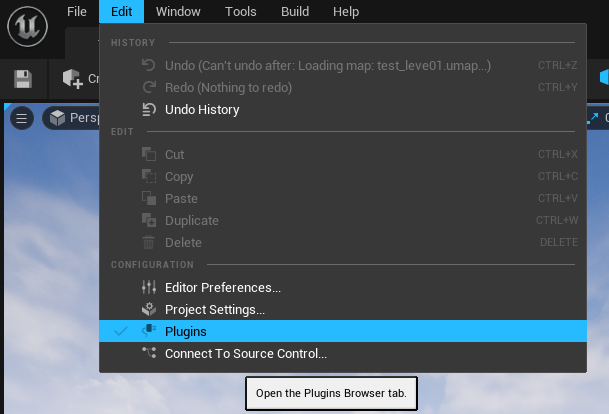609x414 pixels.
Task: Choose Editor Preferences... from menu
Action: click(x=222, y=288)
